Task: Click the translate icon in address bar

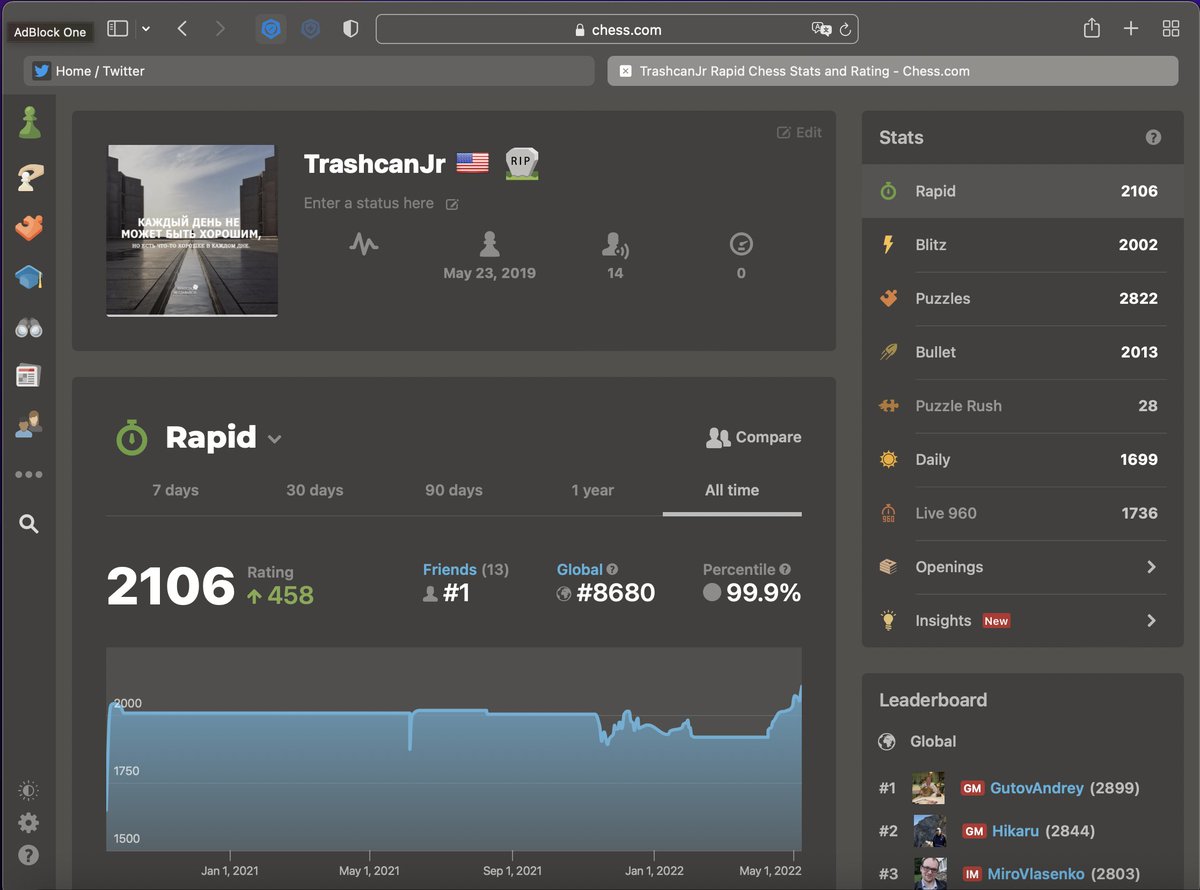Action: (821, 30)
